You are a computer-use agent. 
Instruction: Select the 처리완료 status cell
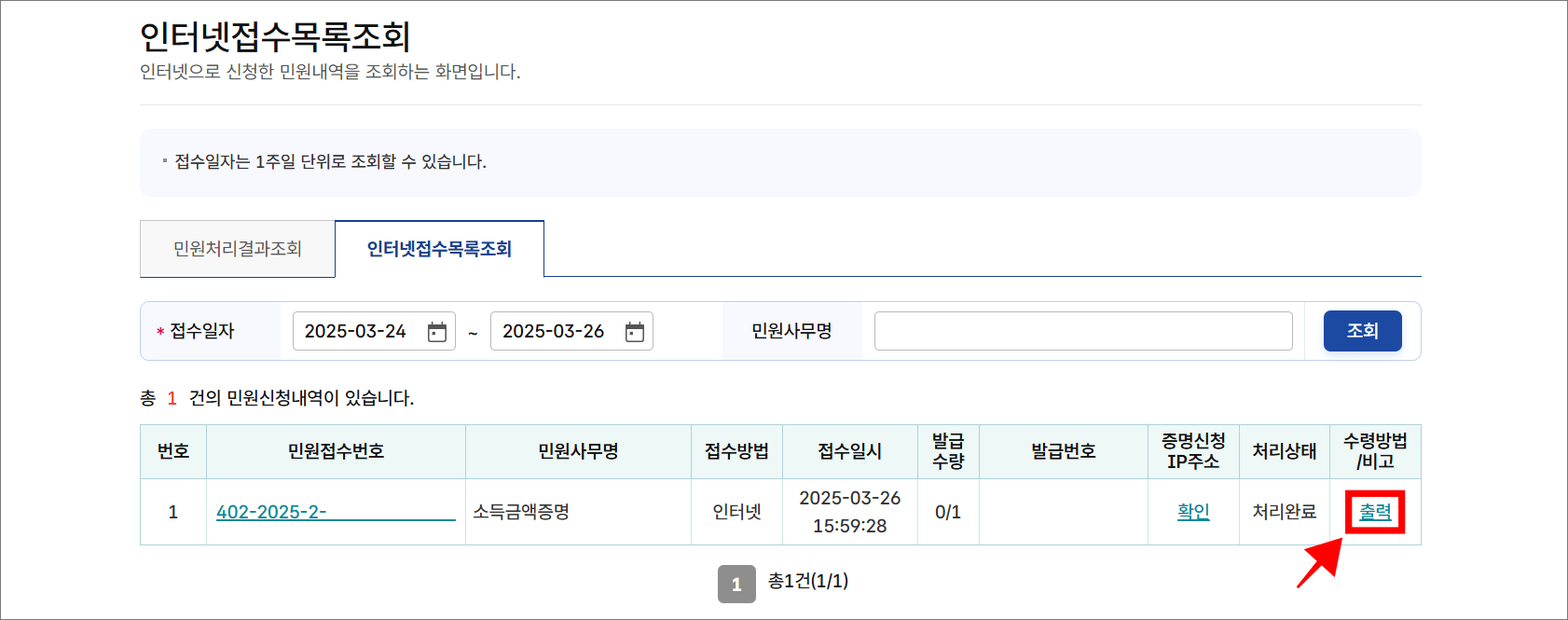pyautogui.click(x=1284, y=511)
